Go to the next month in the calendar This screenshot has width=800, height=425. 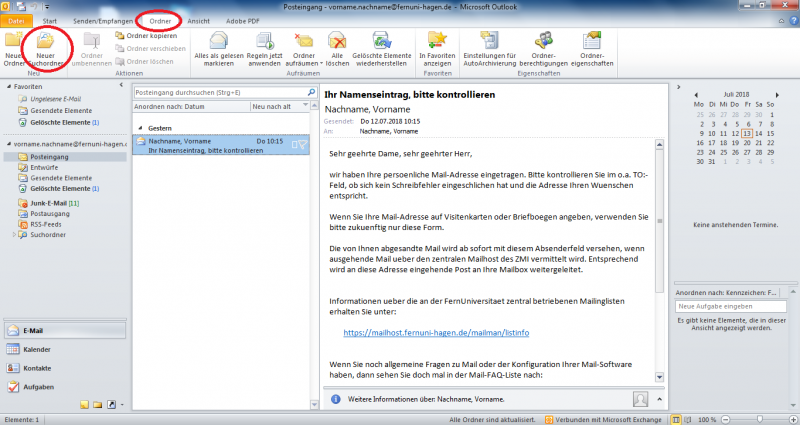click(777, 95)
